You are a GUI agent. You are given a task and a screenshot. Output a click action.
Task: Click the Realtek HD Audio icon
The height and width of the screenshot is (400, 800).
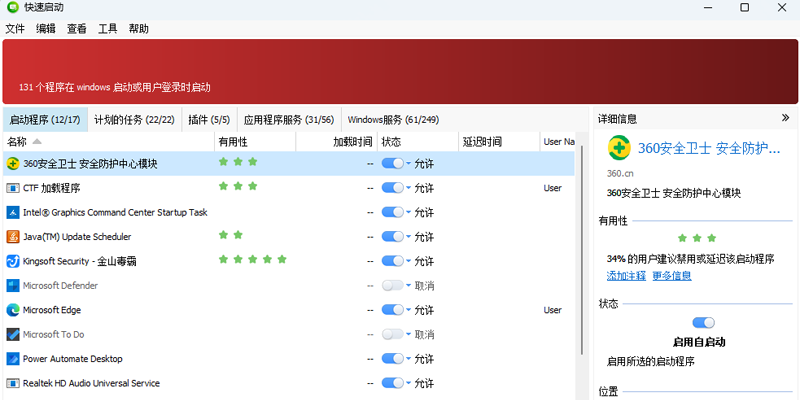(x=13, y=383)
